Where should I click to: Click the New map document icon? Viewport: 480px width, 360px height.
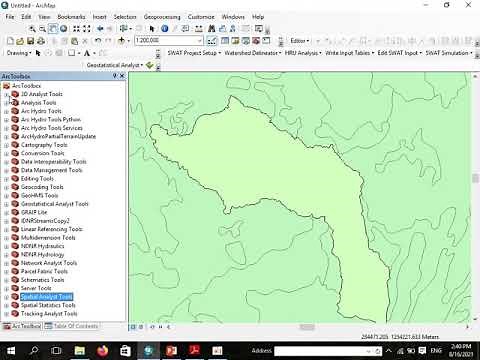10,41
